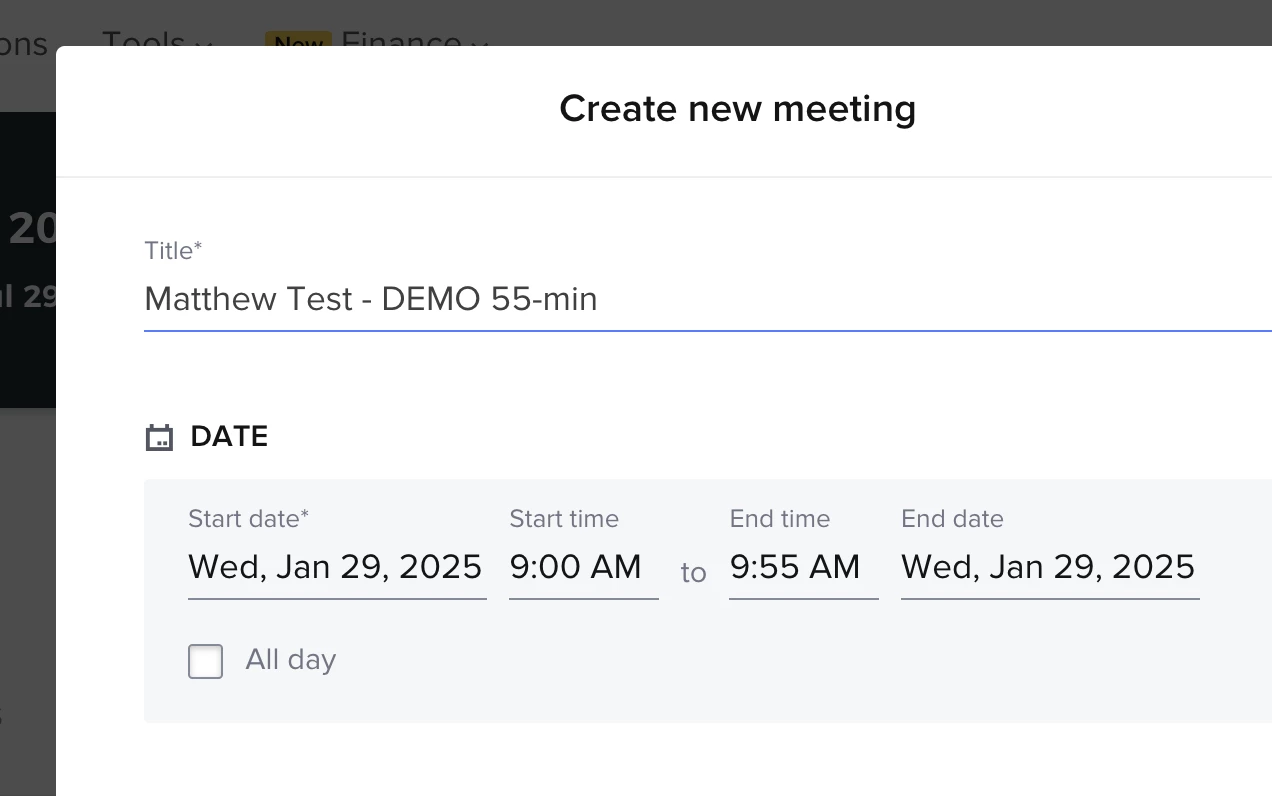The width and height of the screenshot is (1272, 796).
Task: Open the End time dropdown showing 9:55 AM
Action: [x=803, y=568]
